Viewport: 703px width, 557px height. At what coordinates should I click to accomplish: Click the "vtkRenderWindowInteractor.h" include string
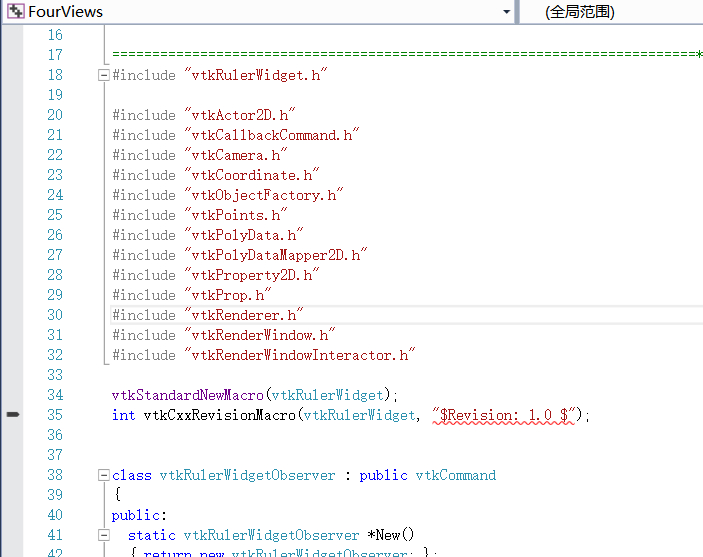299,355
